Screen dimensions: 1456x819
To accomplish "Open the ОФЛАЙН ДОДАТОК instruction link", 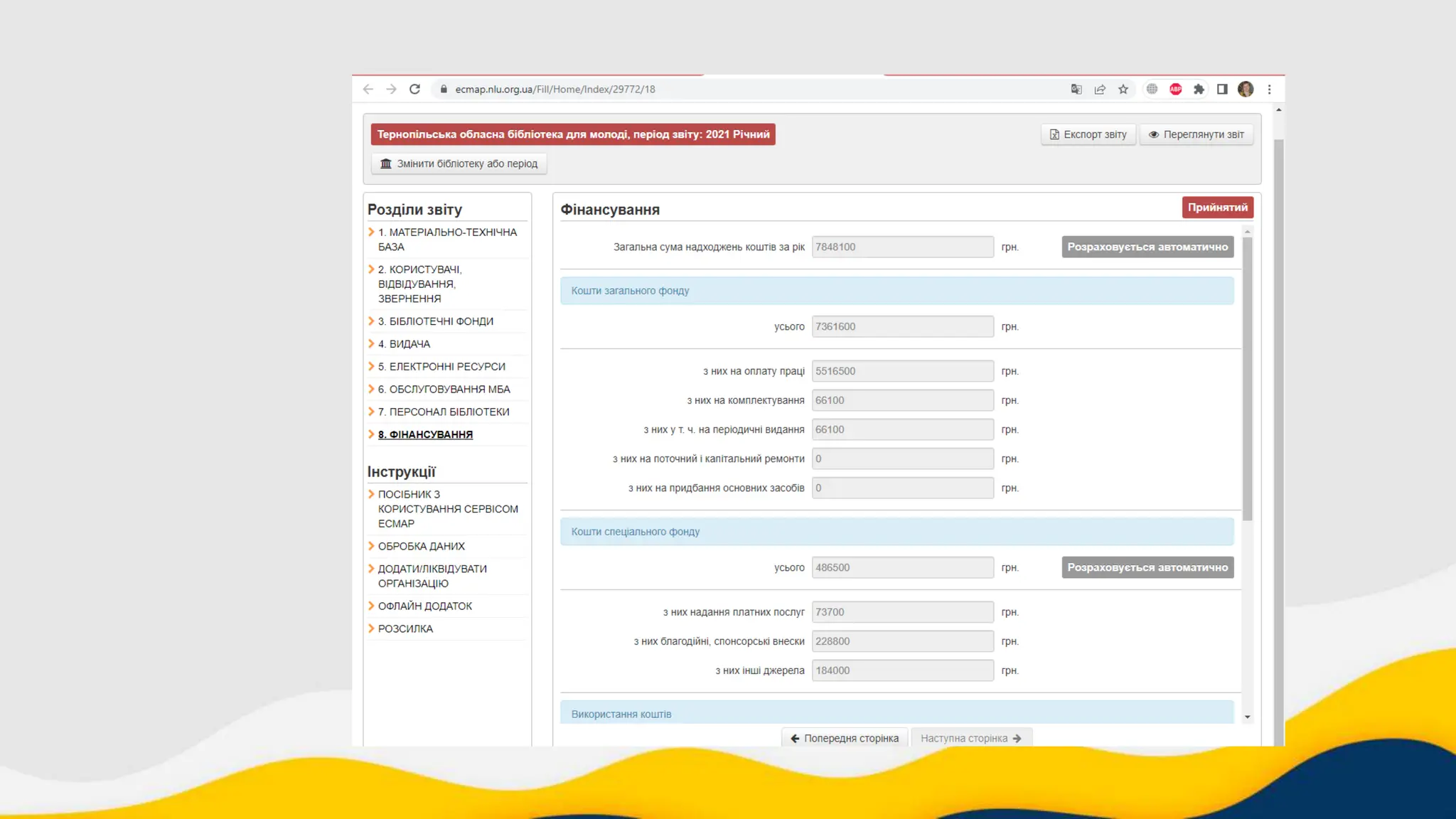I will click(x=424, y=606).
